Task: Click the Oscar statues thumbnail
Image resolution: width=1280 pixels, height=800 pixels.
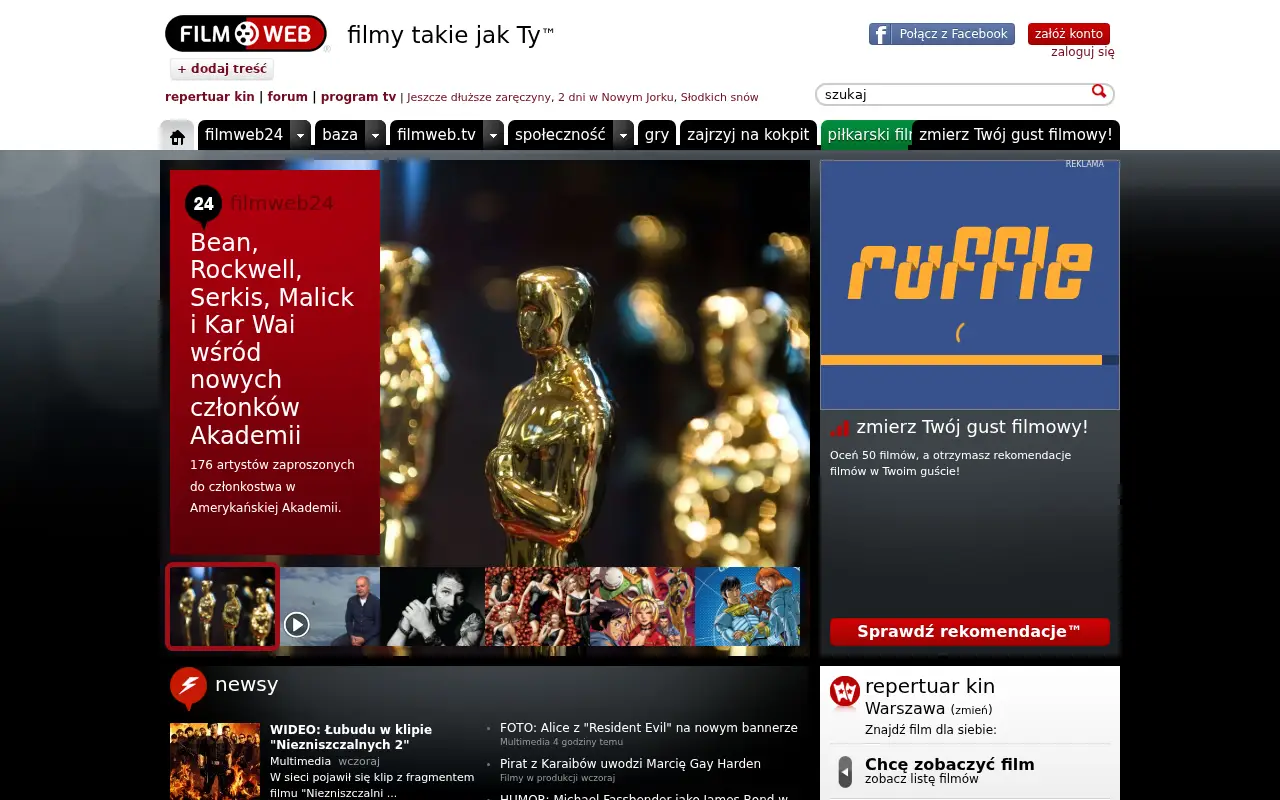Action: pos(222,607)
